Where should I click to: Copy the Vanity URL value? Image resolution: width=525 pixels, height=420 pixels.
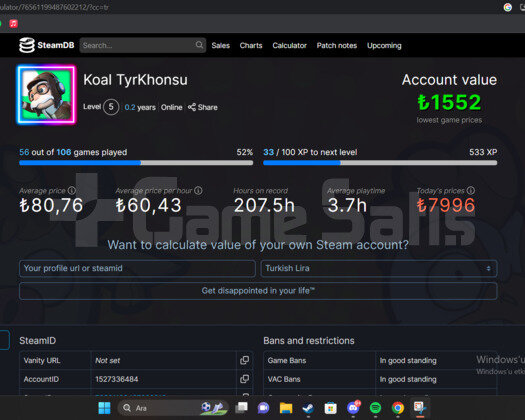tap(244, 360)
